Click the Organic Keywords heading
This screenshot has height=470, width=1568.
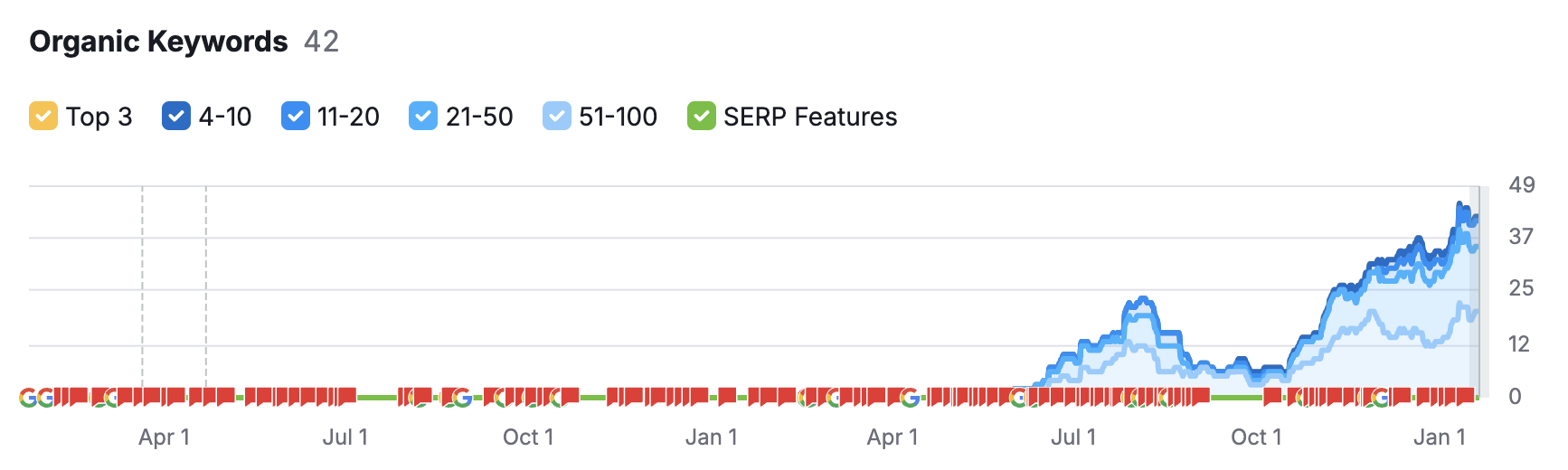pos(158,42)
